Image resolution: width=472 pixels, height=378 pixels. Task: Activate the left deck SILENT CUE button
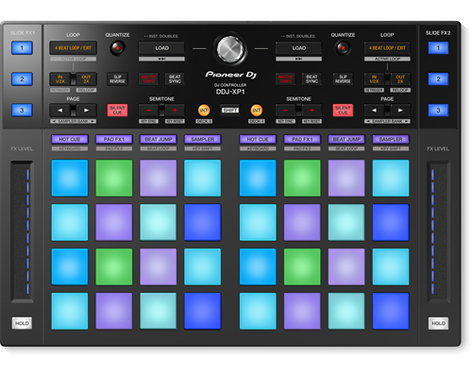tap(117, 110)
